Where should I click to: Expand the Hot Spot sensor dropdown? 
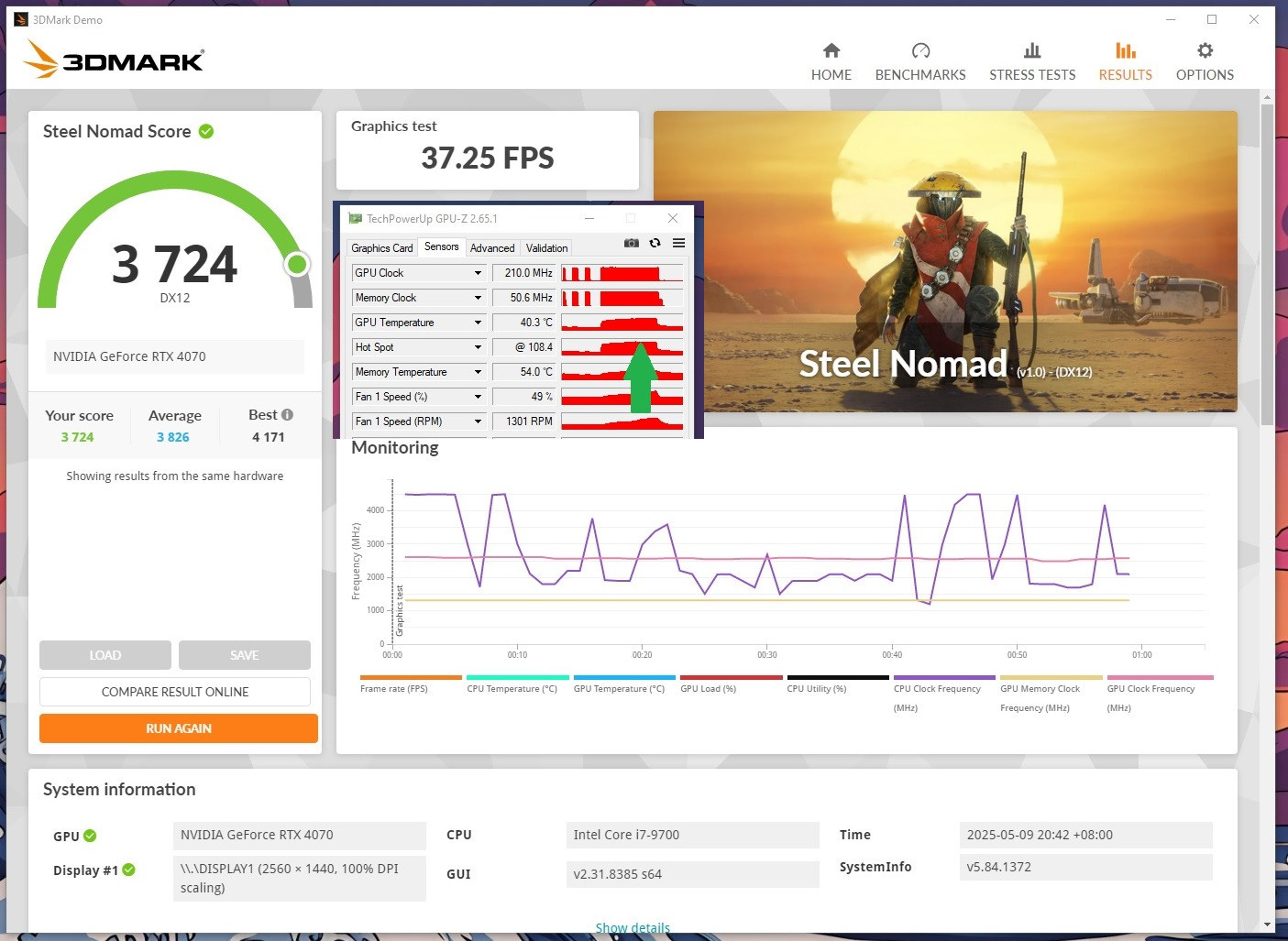point(478,347)
